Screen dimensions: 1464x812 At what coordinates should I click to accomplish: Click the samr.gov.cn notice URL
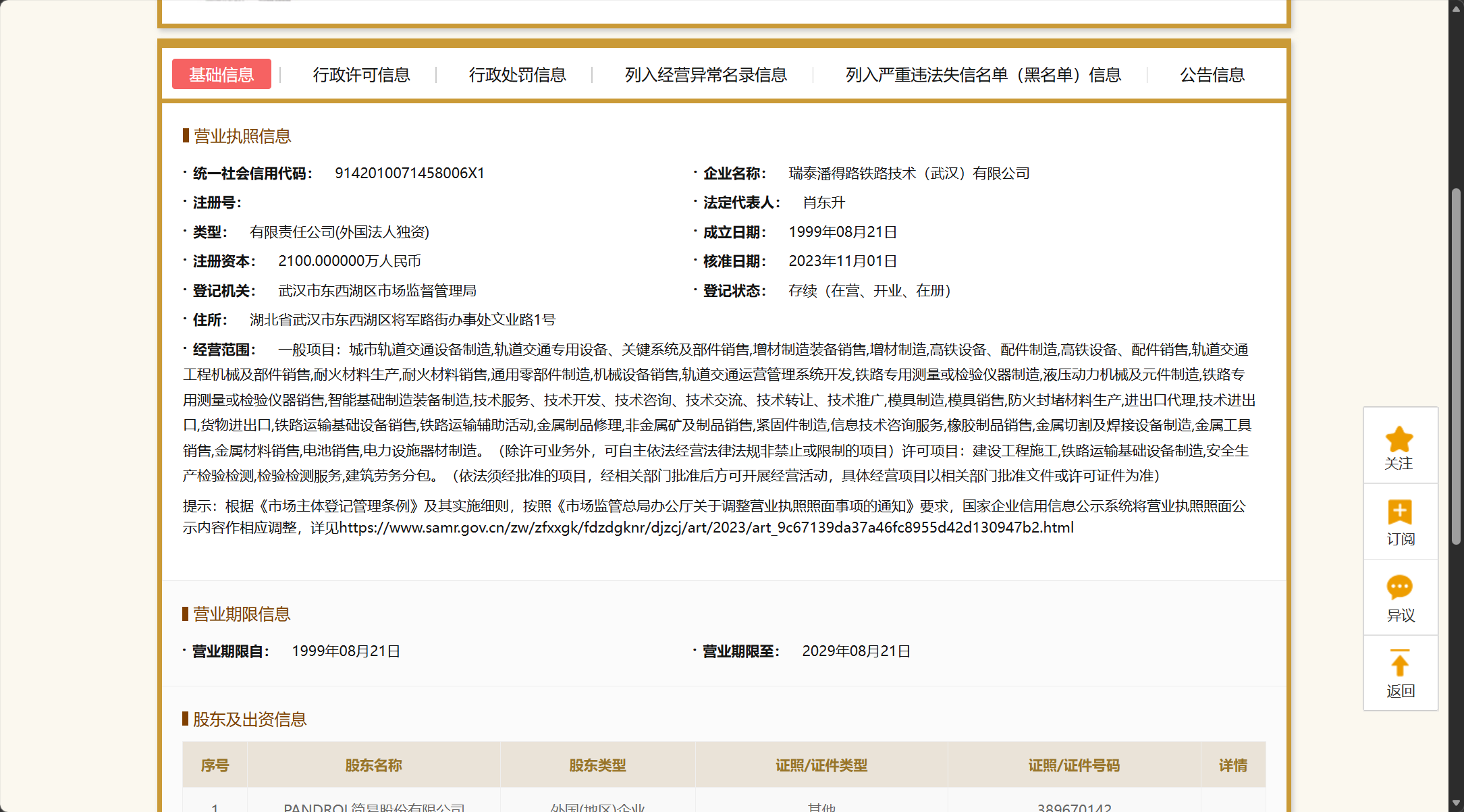[x=706, y=528]
